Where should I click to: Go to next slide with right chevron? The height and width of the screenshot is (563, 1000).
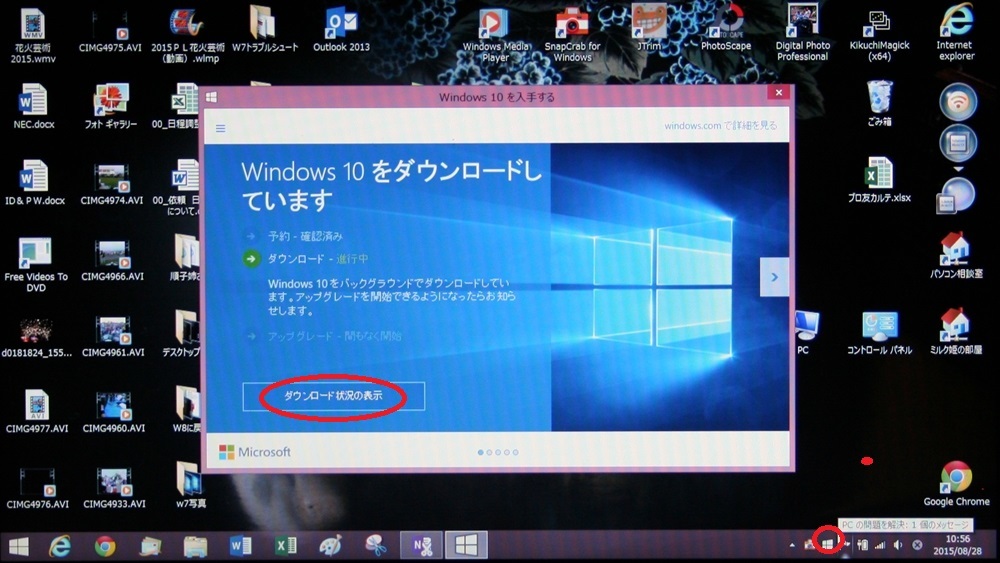pos(774,277)
